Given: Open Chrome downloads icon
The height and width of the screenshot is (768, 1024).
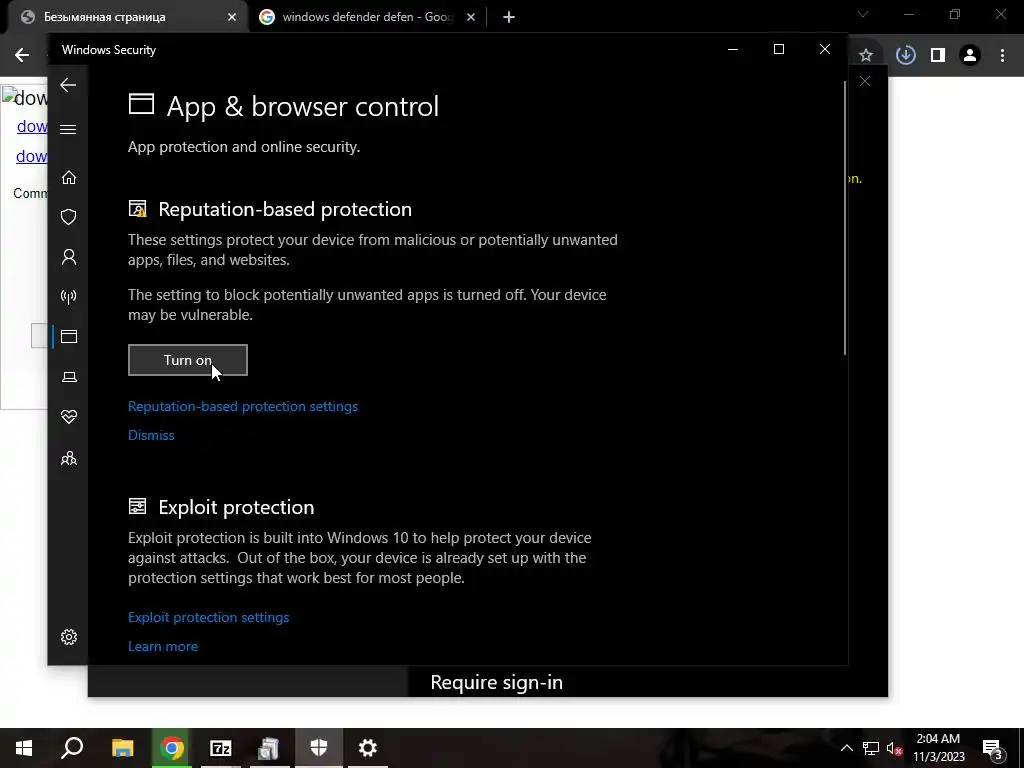Looking at the screenshot, I should (x=906, y=55).
